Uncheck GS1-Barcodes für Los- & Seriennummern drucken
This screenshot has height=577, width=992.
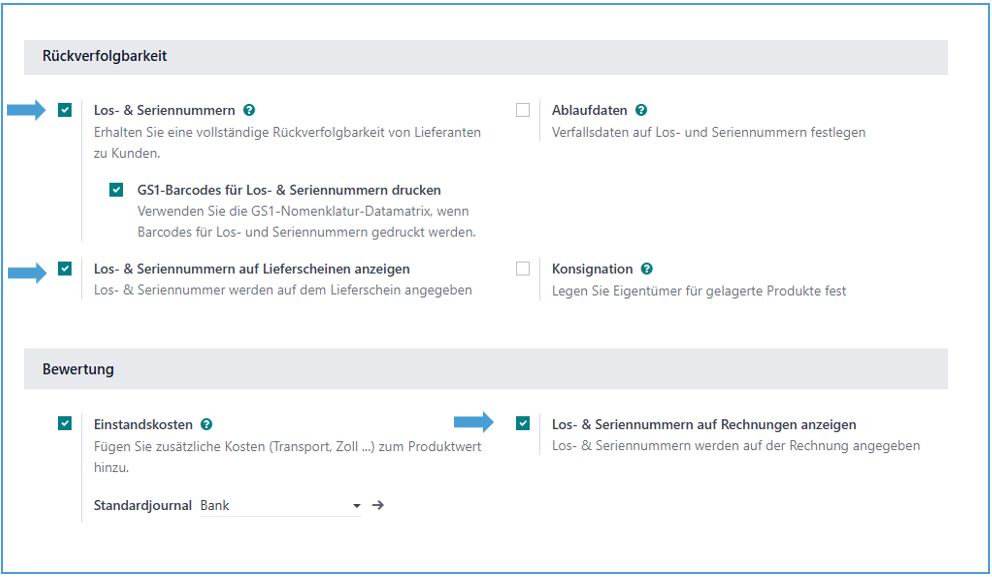[x=117, y=190]
